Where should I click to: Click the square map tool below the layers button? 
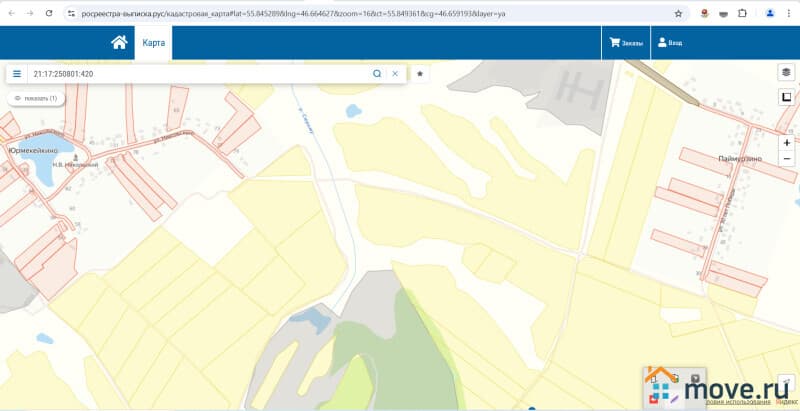pos(786,97)
